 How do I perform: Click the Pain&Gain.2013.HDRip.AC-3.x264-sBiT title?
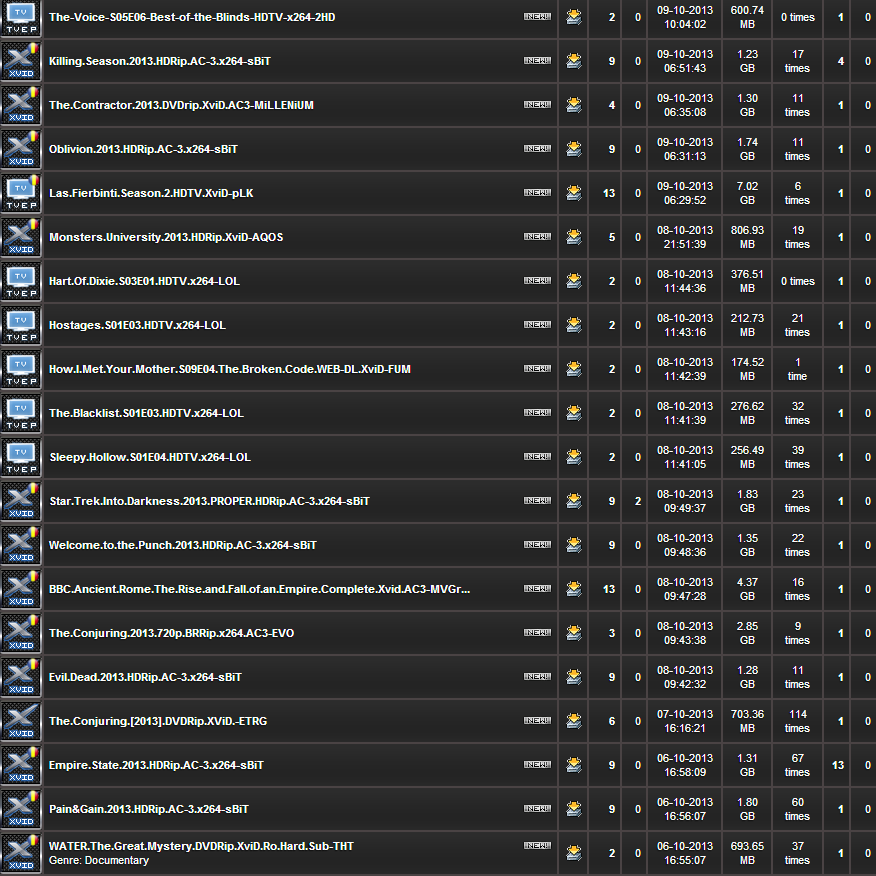point(149,809)
